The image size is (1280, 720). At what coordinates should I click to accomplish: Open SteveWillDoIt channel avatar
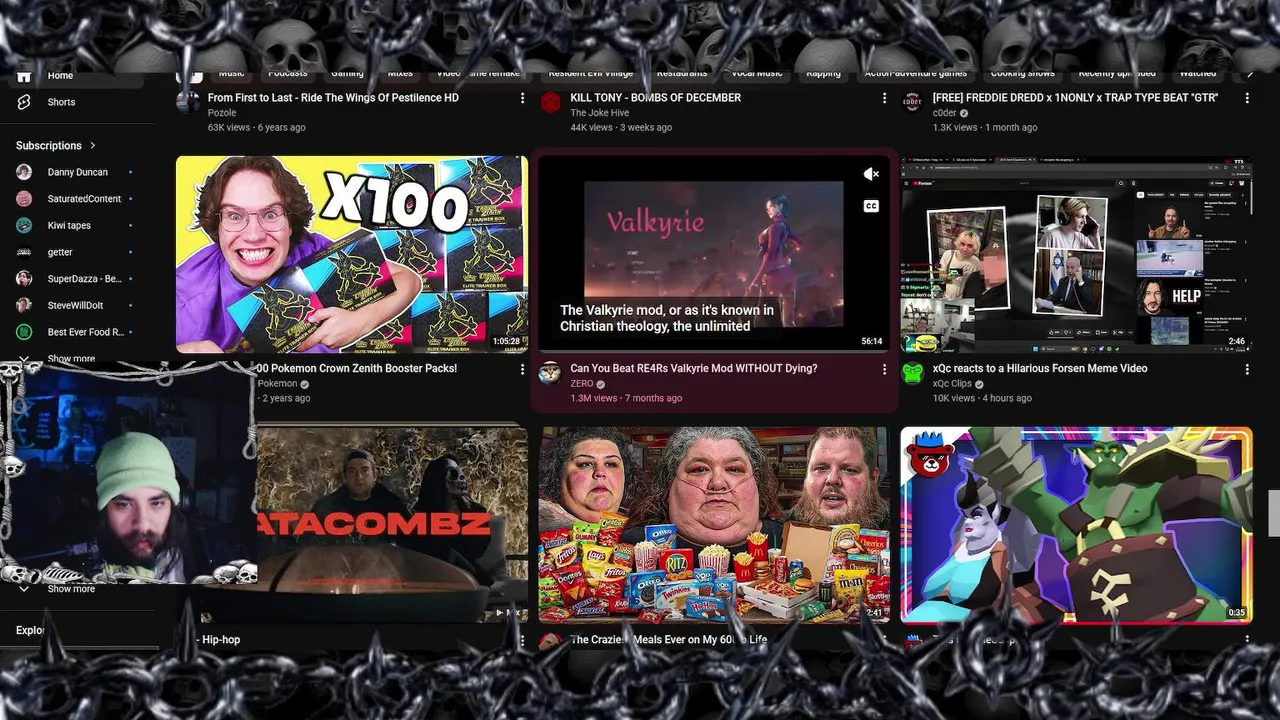click(x=24, y=305)
